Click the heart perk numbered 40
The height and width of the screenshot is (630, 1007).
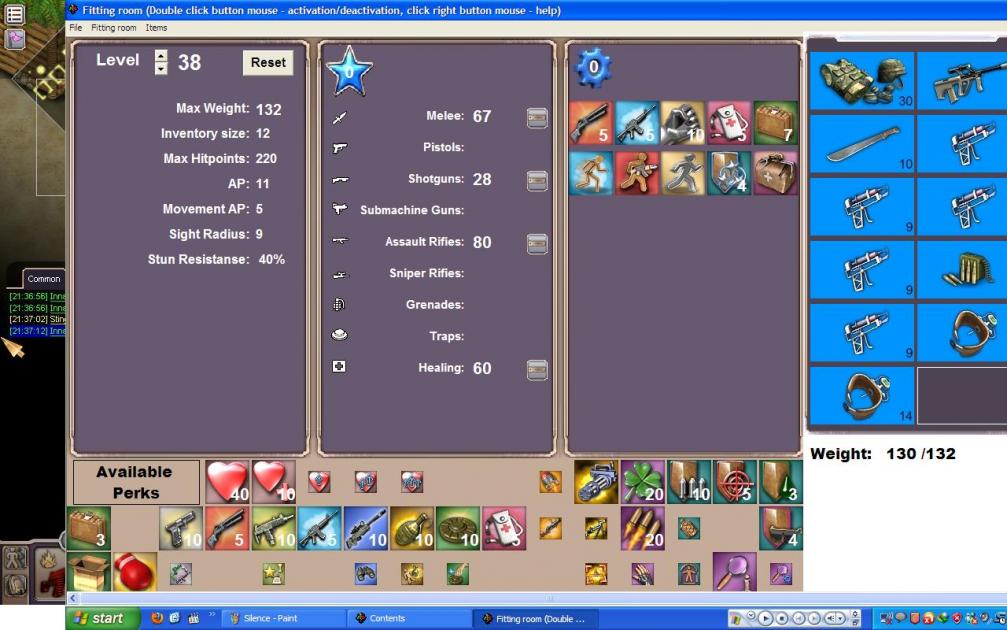227,482
